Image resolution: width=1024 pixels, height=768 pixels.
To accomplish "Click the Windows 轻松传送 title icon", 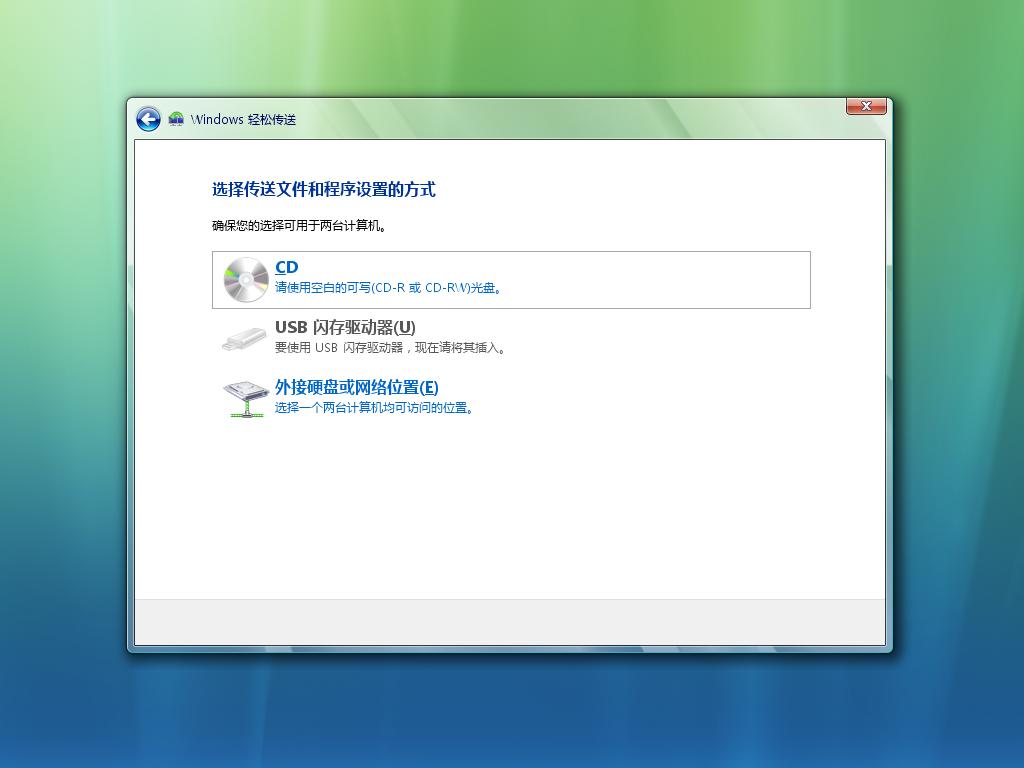I will click(176, 119).
